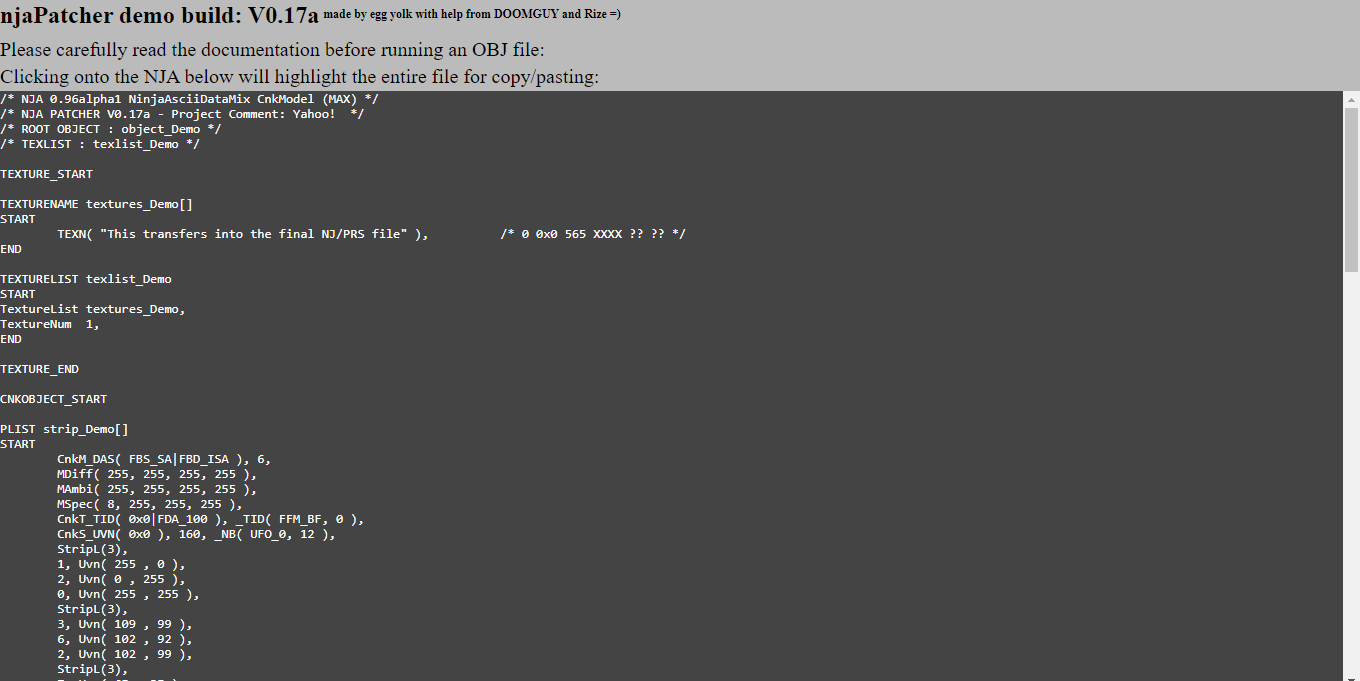Click the CnkT_TID texture ID line

click(211, 519)
